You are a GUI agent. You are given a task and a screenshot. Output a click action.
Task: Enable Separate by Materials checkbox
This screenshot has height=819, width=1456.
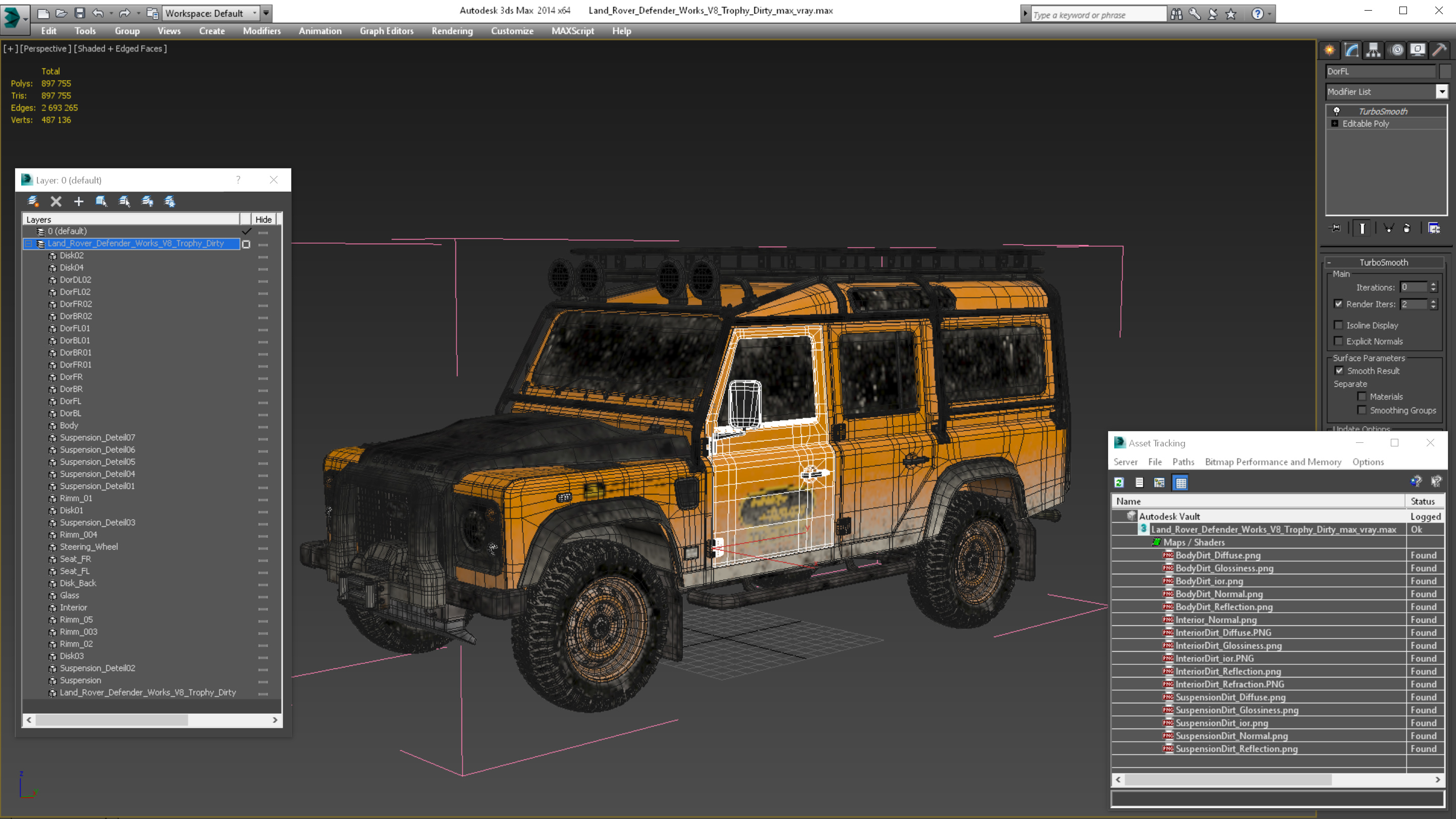[1362, 397]
